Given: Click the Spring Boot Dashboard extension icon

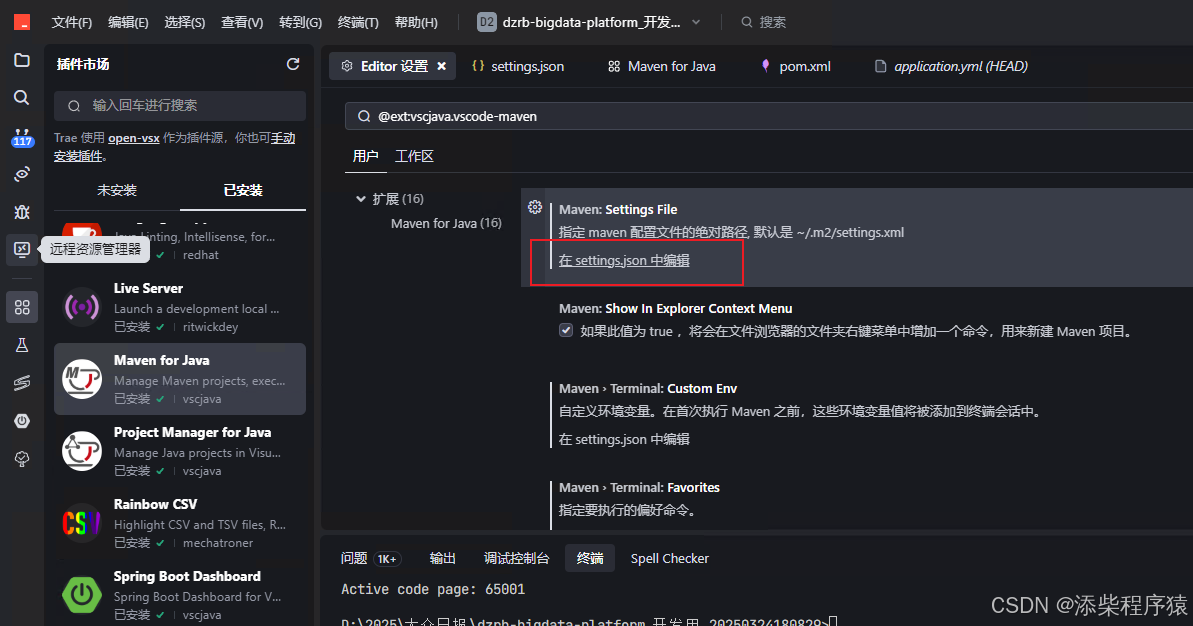Looking at the screenshot, I should (x=81, y=595).
